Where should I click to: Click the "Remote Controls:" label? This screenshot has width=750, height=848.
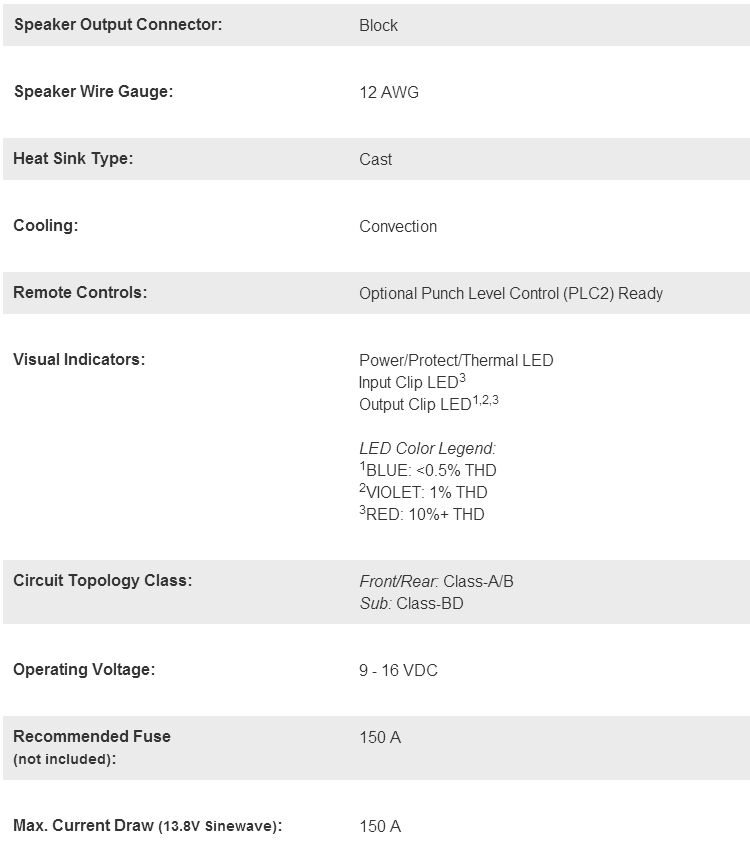(80, 293)
